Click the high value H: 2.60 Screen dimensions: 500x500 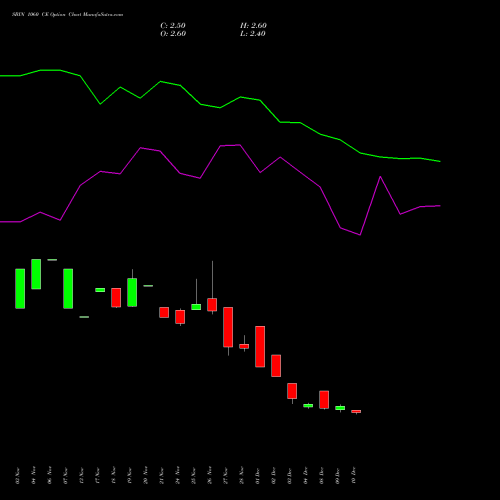(x=253, y=25)
